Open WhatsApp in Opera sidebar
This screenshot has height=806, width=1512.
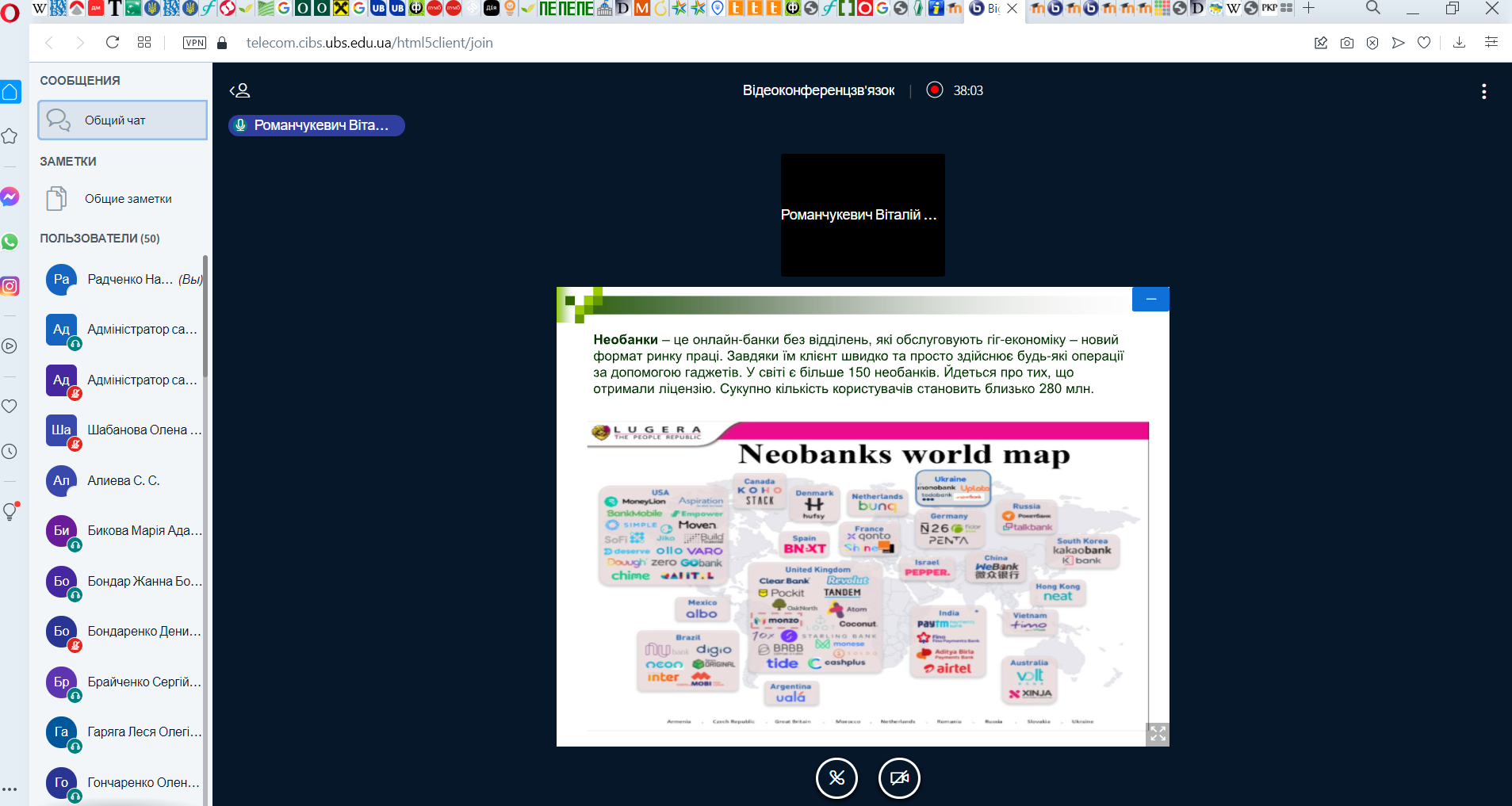tap(10, 242)
